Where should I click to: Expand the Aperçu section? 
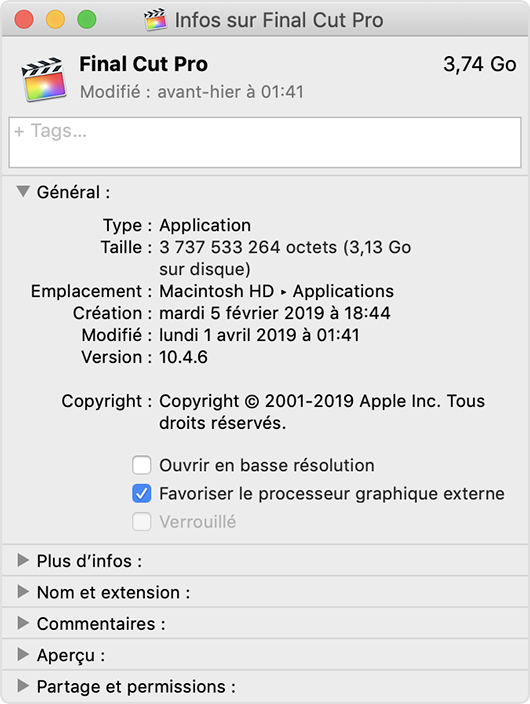coord(23,655)
